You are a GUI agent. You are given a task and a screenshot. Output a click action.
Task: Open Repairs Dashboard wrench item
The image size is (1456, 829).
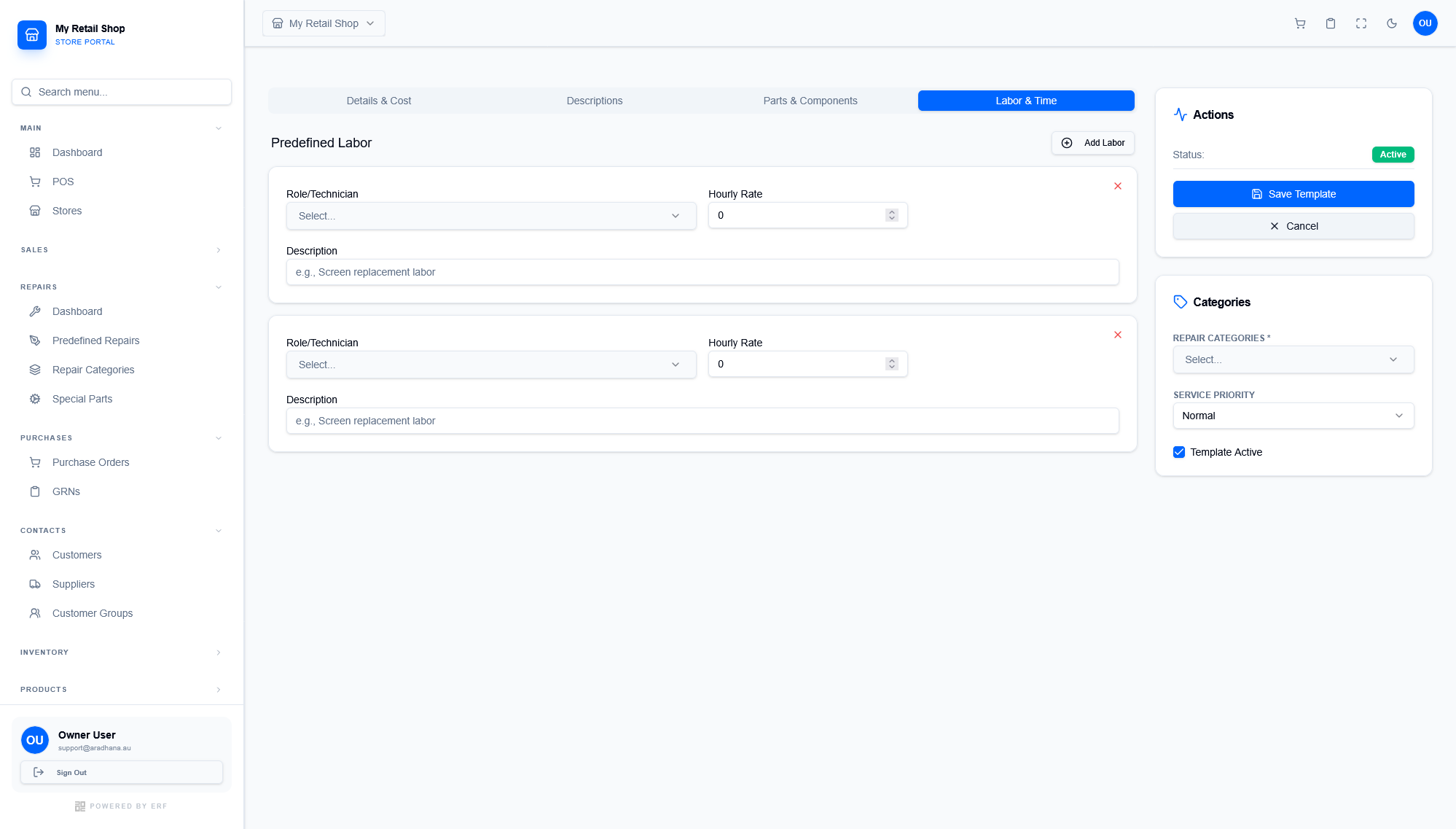coord(122,311)
